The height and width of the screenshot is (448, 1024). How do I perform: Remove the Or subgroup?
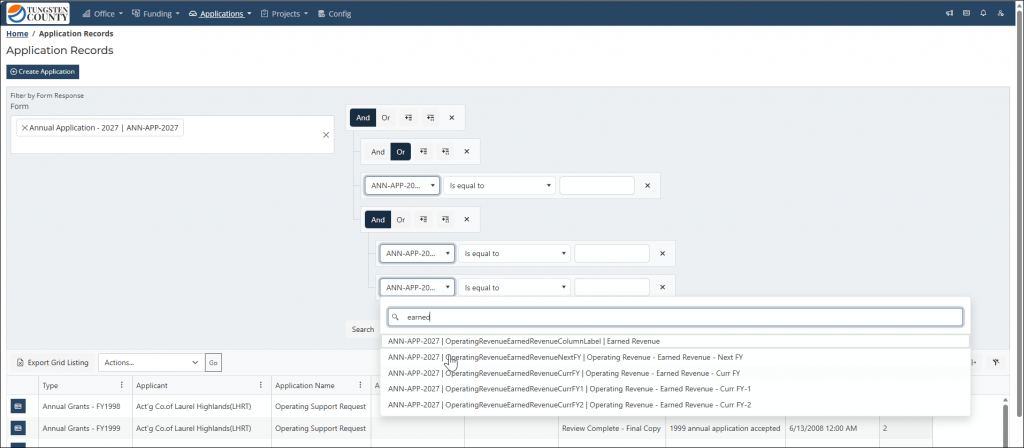pyautogui.click(x=466, y=152)
